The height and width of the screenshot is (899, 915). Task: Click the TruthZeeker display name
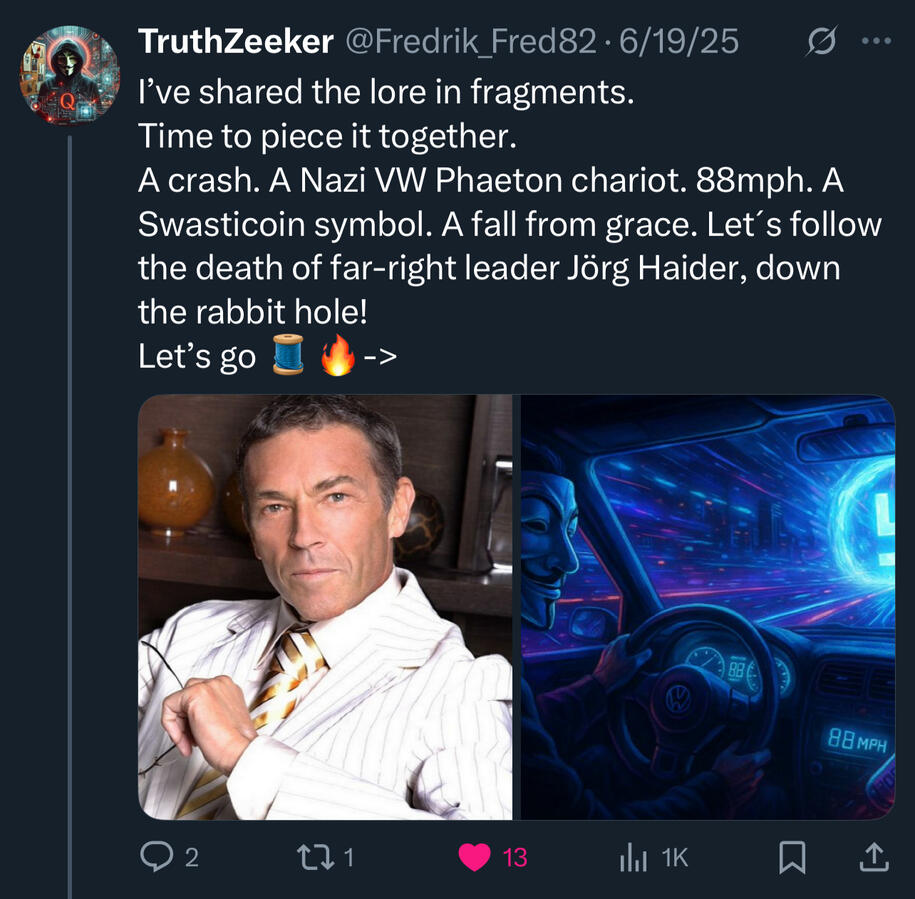pos(235,42)
